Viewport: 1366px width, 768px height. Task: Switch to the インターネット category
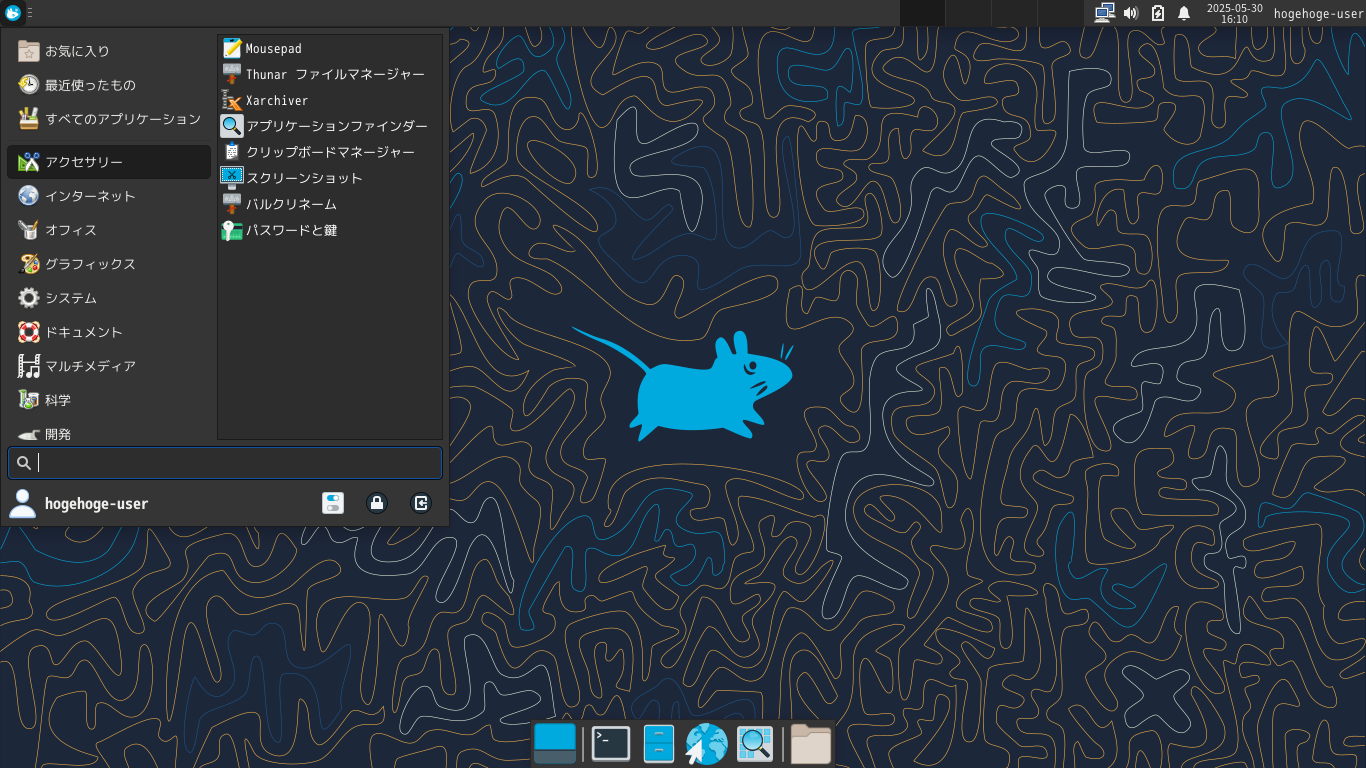pos(109,196)
